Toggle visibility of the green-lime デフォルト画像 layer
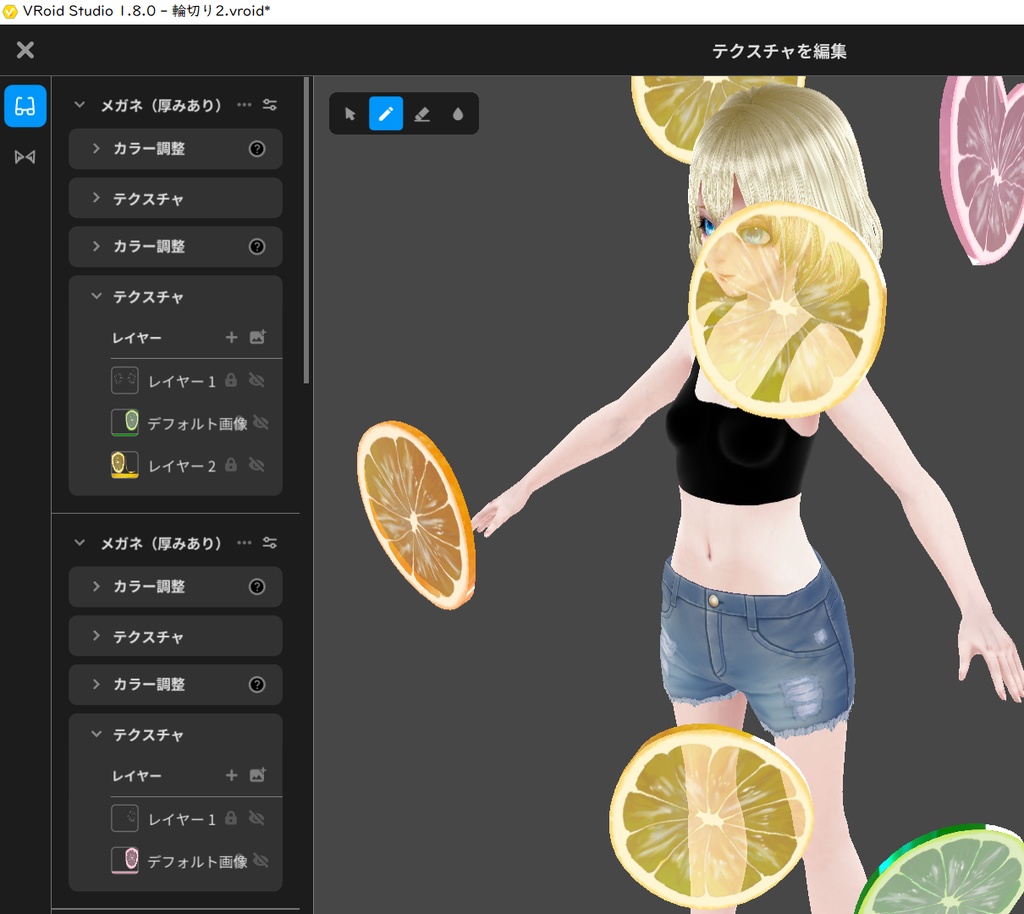Screen dimensions: 1024x914 click(x=261, y=423)
